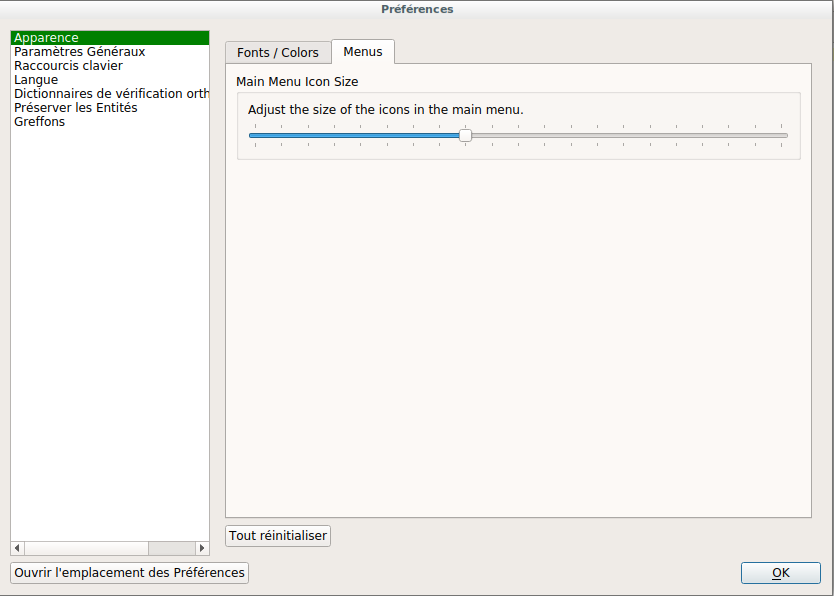834x596 pixels.
Task: Open Dictionnaires de vérification orthographique settings
Action: point(111,94)
